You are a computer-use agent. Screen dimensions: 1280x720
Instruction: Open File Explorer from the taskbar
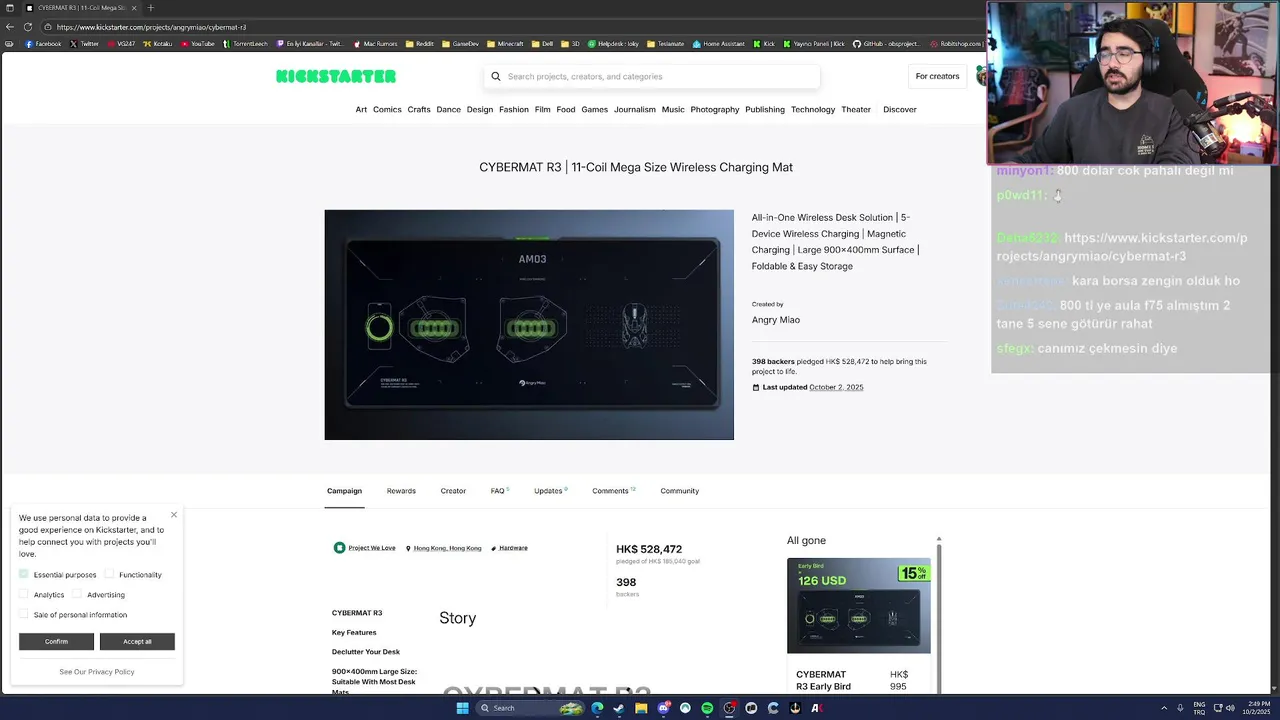641,708
